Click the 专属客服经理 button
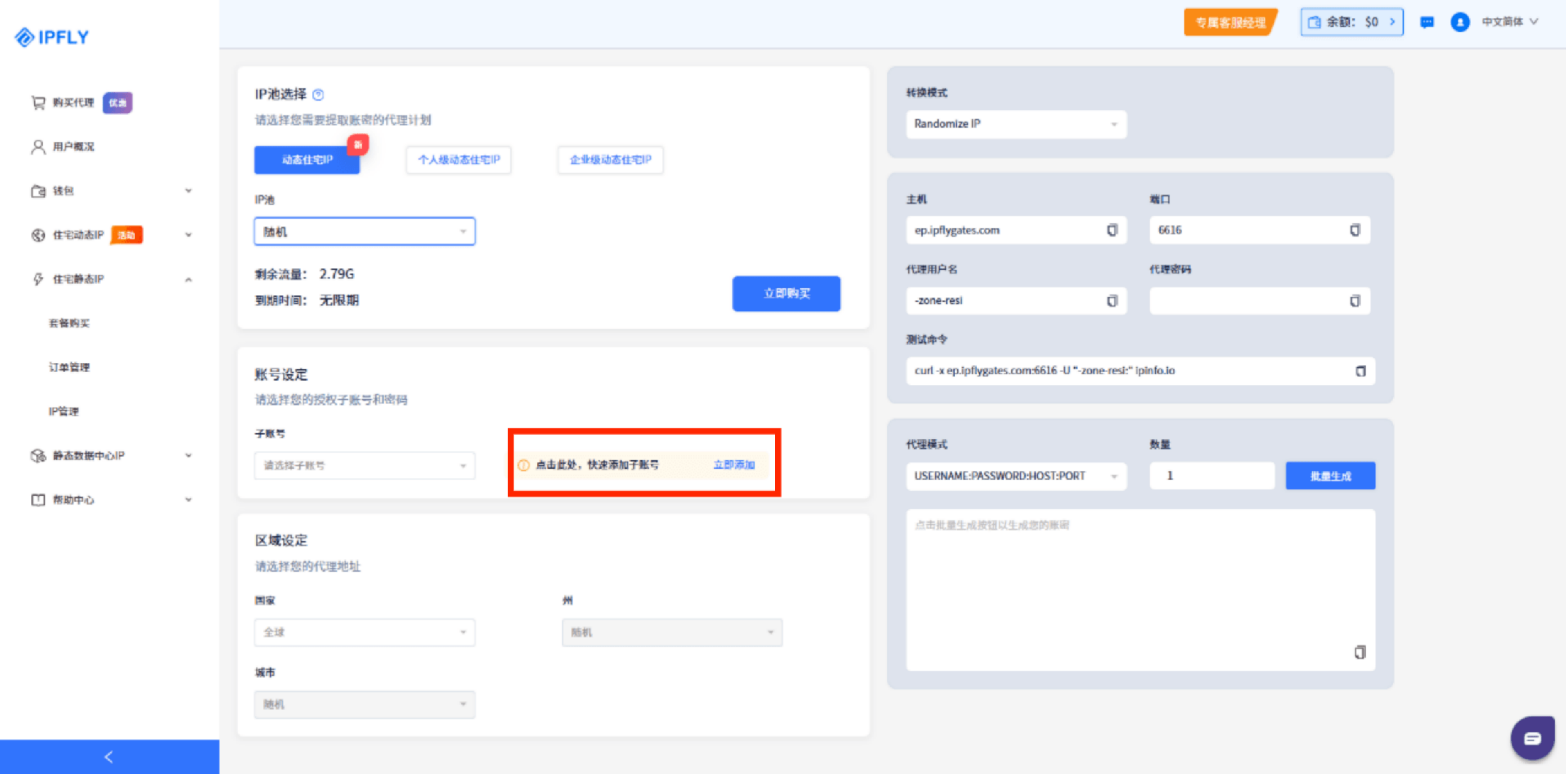This screenshot has height=775, width=1568. pos(1230,23)
